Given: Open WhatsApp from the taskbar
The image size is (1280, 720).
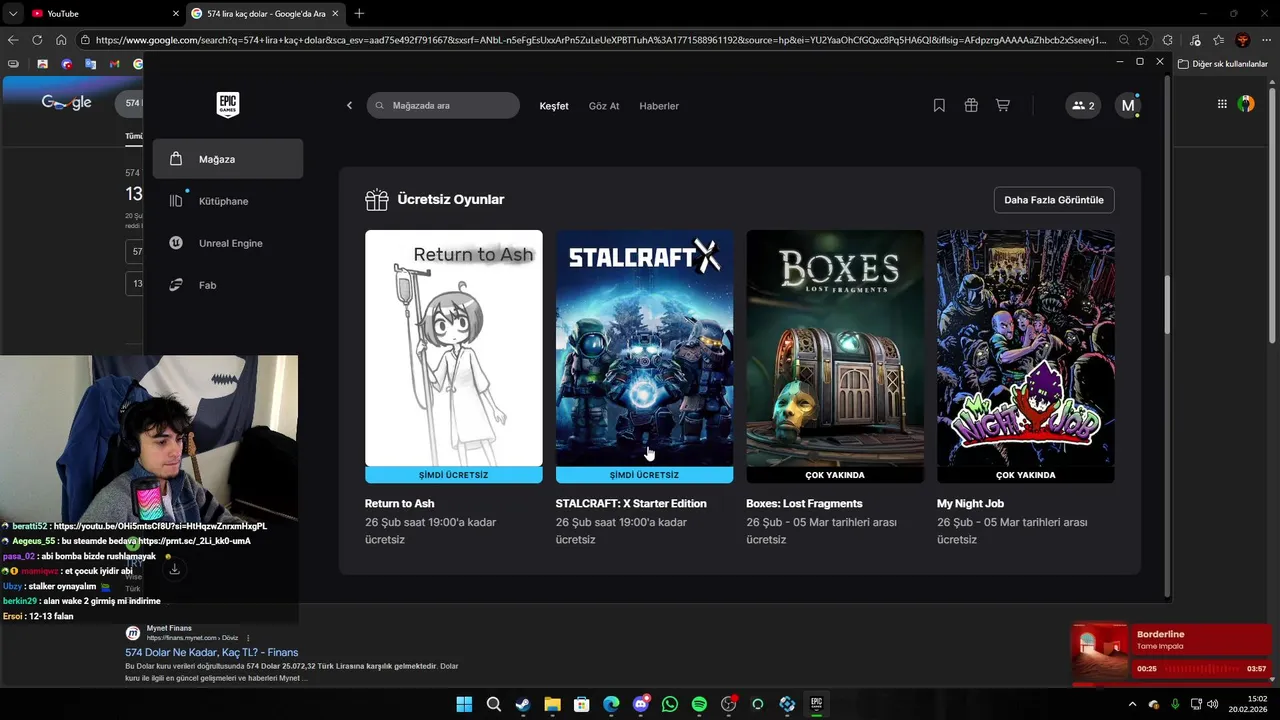Looking at the screenshot, I should coord(670,704).
